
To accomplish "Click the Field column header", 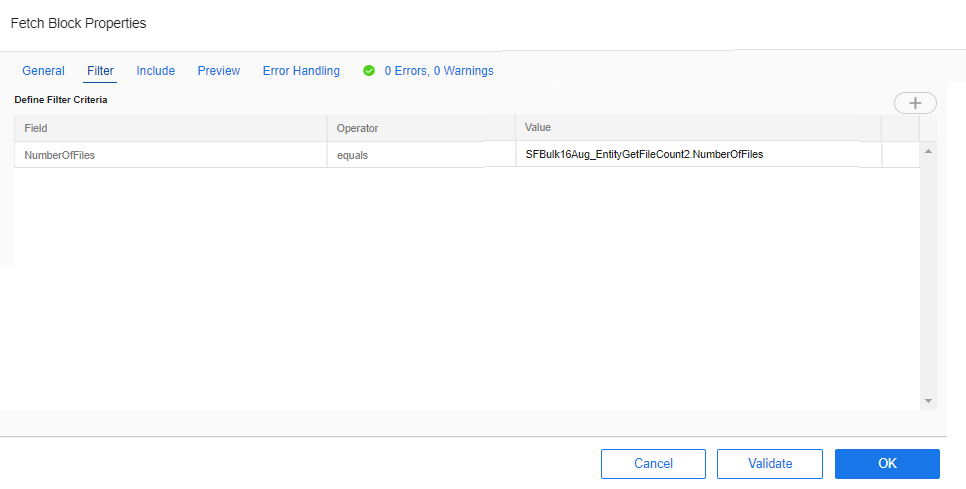I will point(171,128).
